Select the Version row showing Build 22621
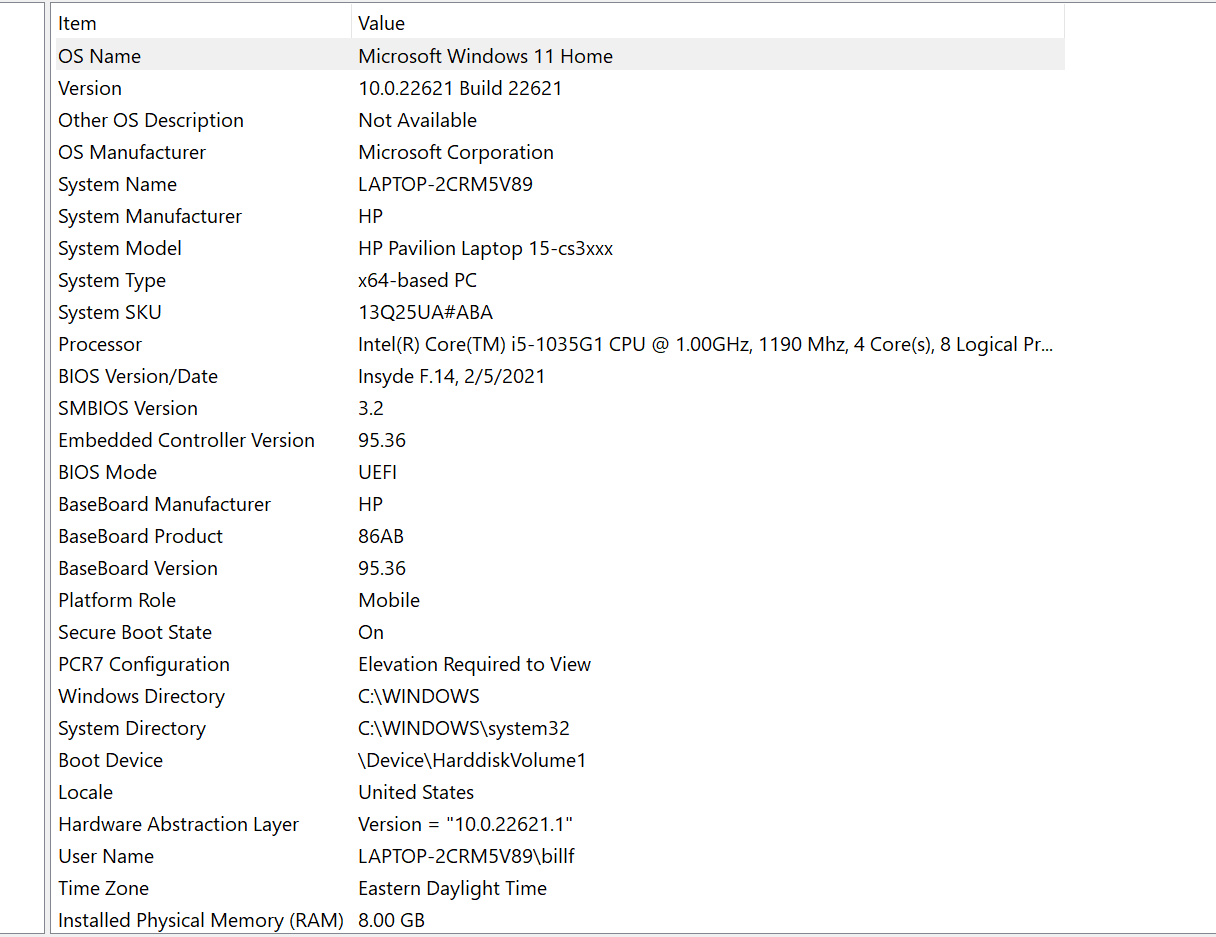Viewport: 1216px width, 937px height. point(300,87)
